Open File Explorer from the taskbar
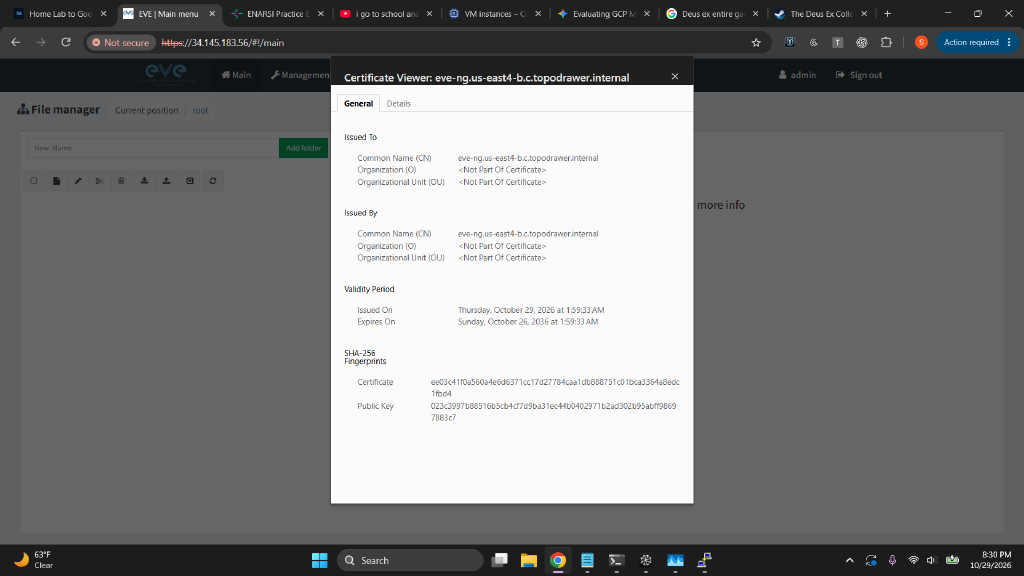Screen dimensions: 1024x576 point(528,560)
